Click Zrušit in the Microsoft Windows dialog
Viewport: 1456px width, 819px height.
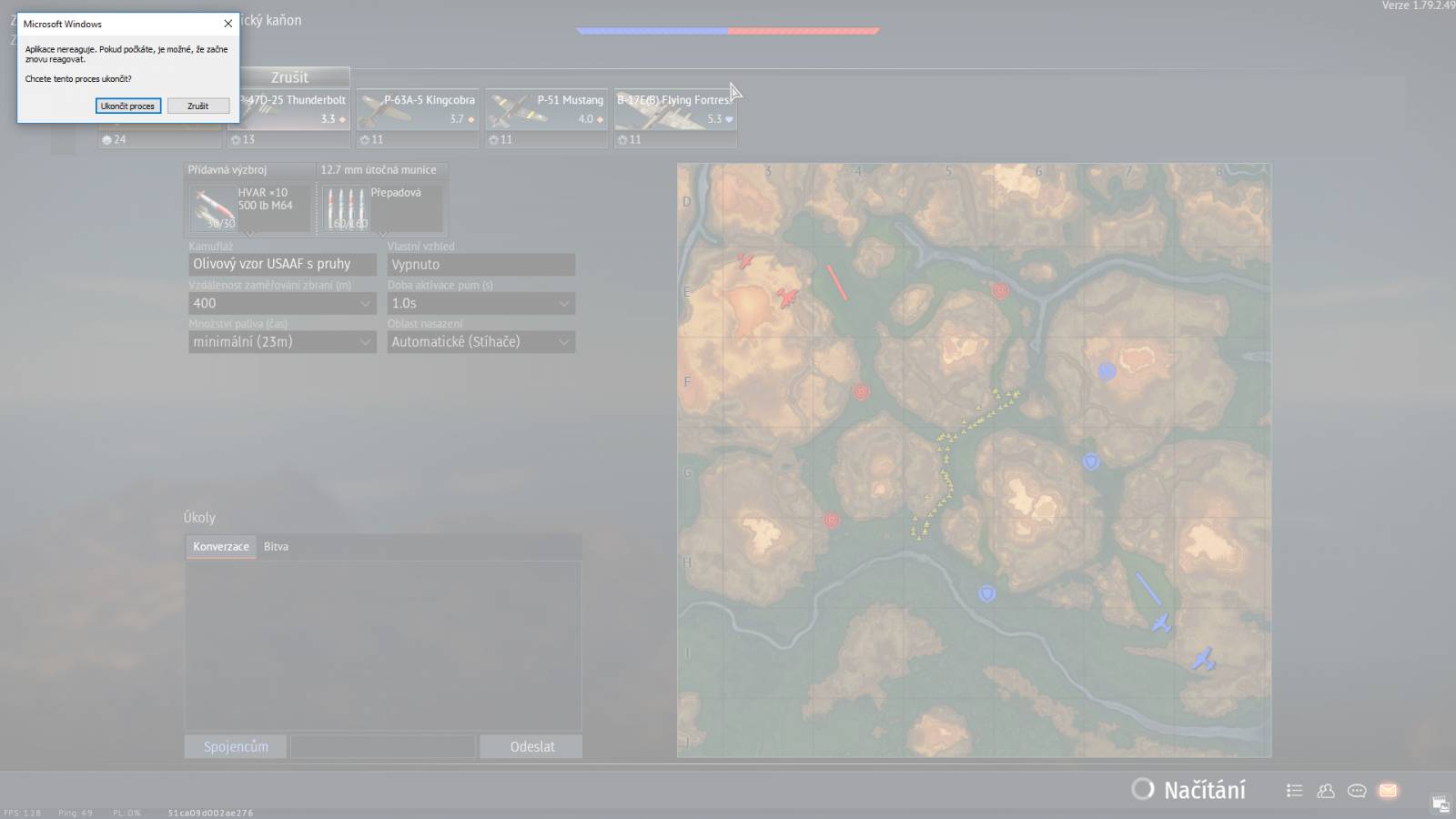tap(197, 106)
